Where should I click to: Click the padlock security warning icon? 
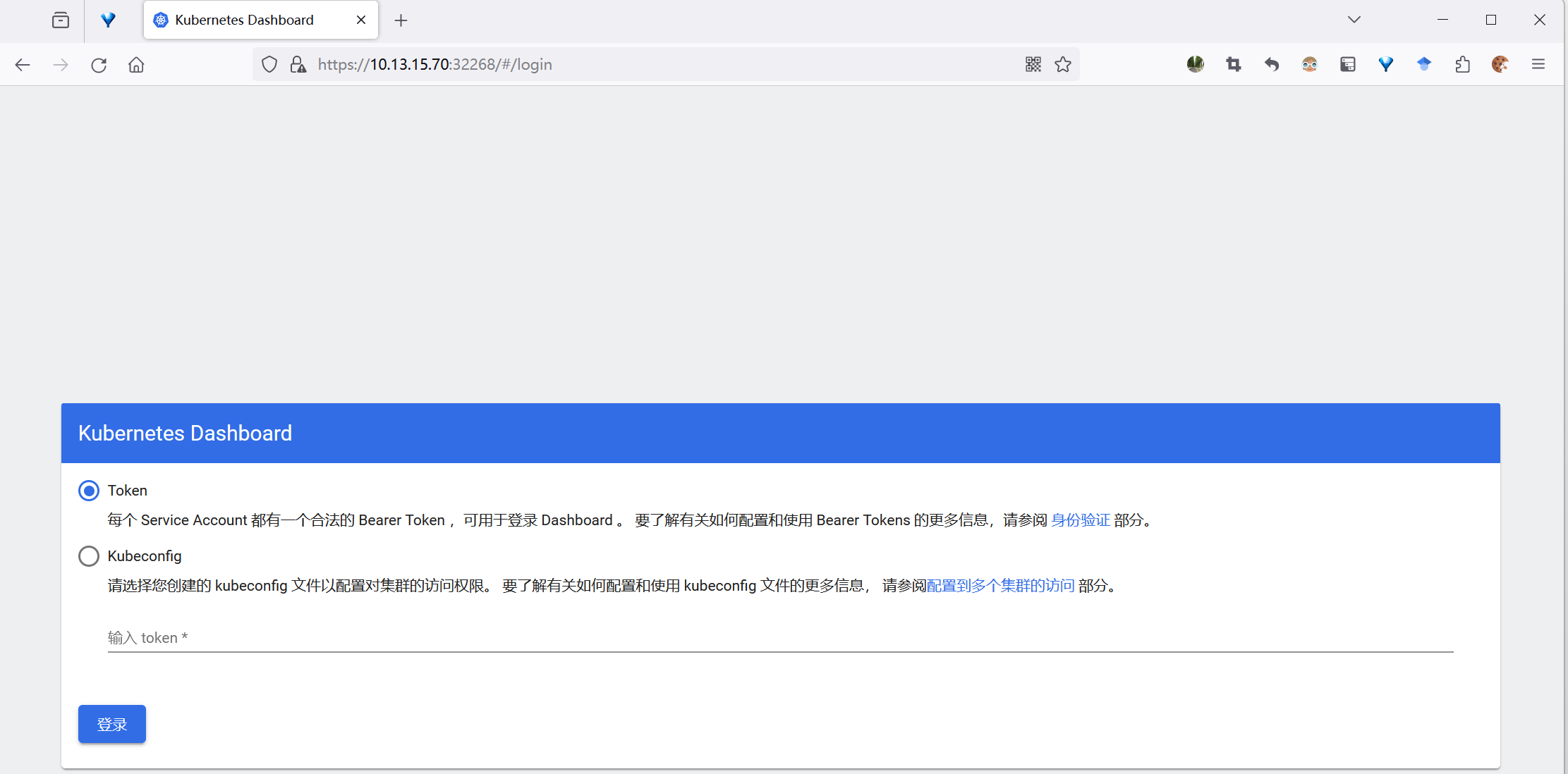pos(298,64)
